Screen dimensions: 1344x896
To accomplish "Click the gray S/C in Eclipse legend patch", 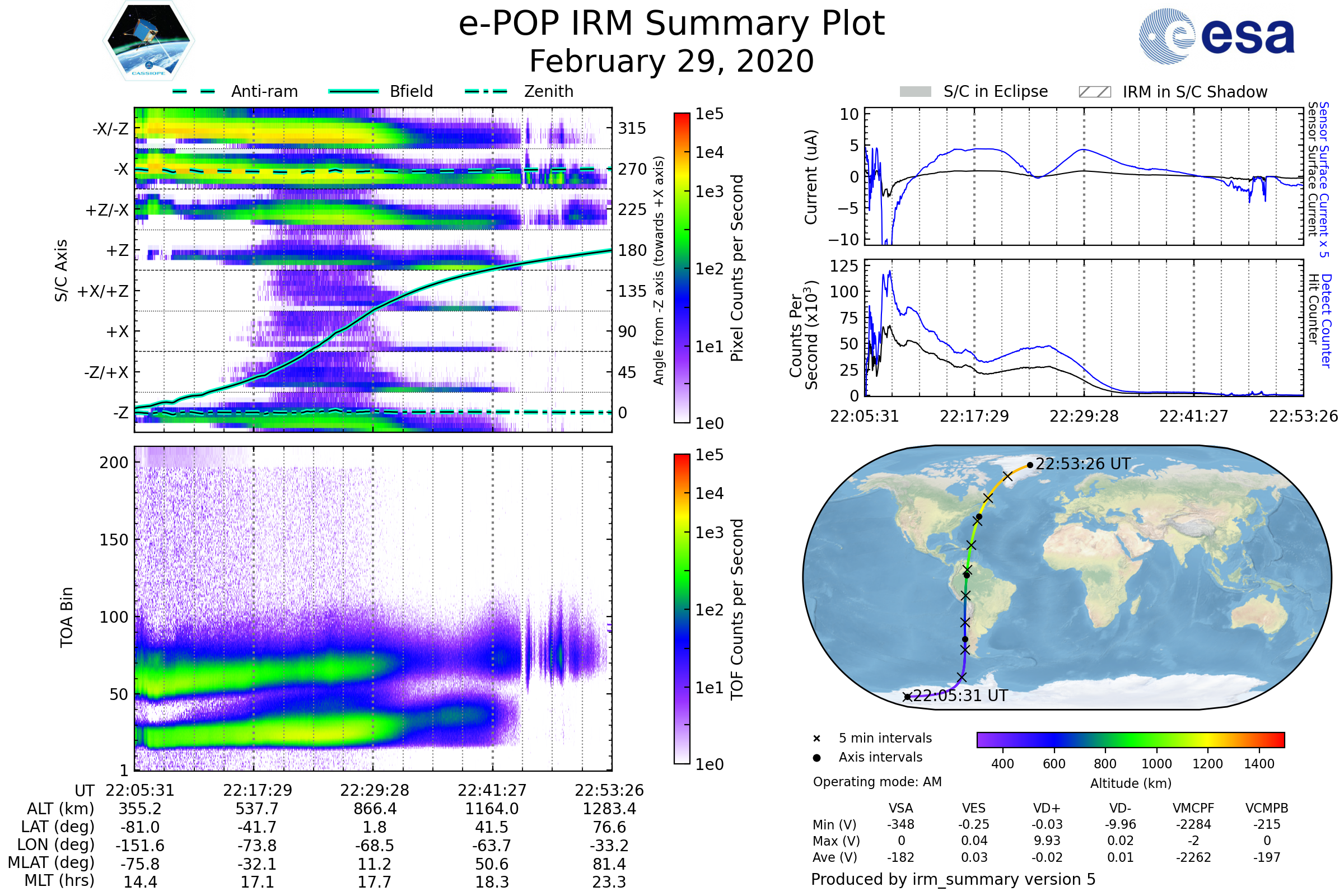I will [915, 92].
